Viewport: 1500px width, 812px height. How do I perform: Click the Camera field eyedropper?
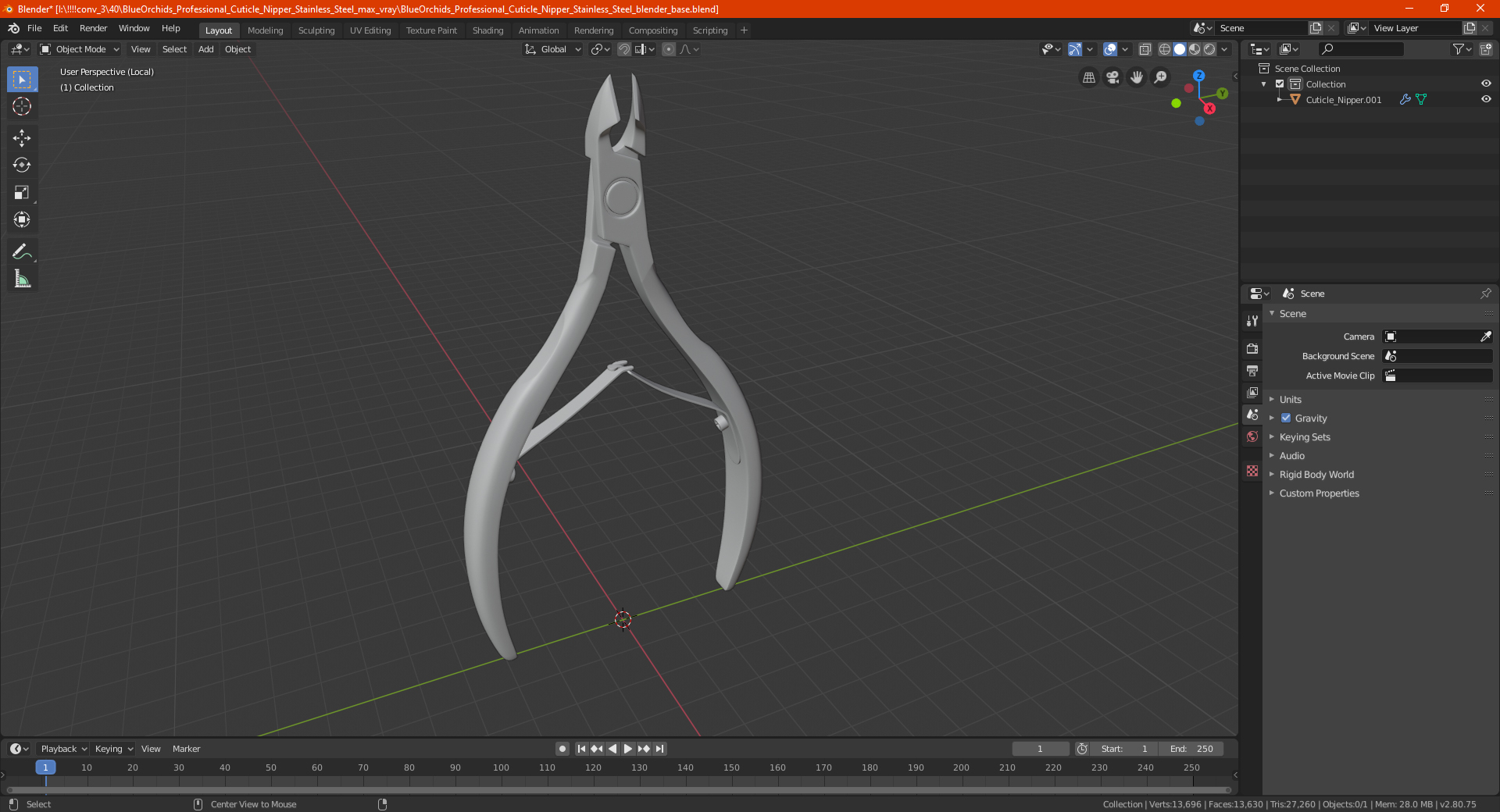[x=1485, y=337]
